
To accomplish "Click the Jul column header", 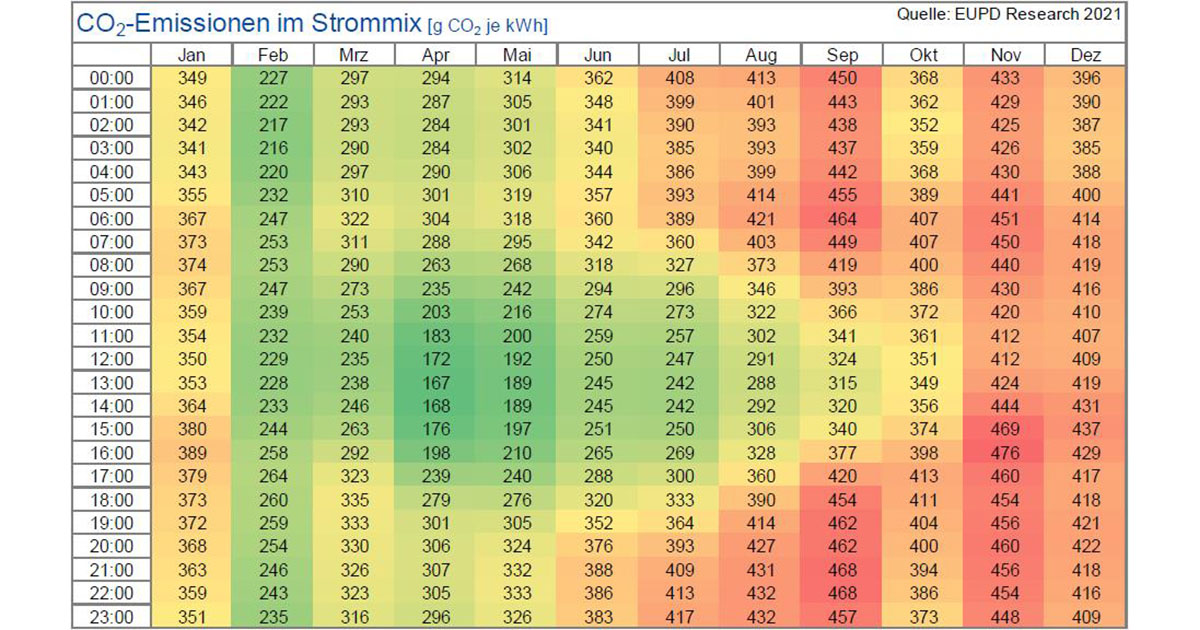I will [x=679, y=55].
